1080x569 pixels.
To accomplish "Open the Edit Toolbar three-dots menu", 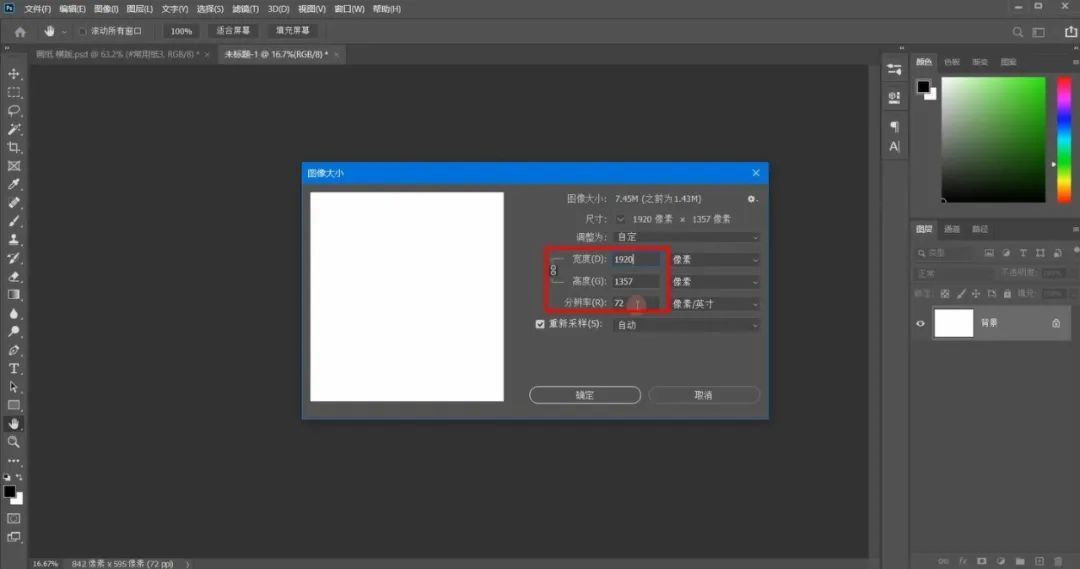I will click(14, 461).
